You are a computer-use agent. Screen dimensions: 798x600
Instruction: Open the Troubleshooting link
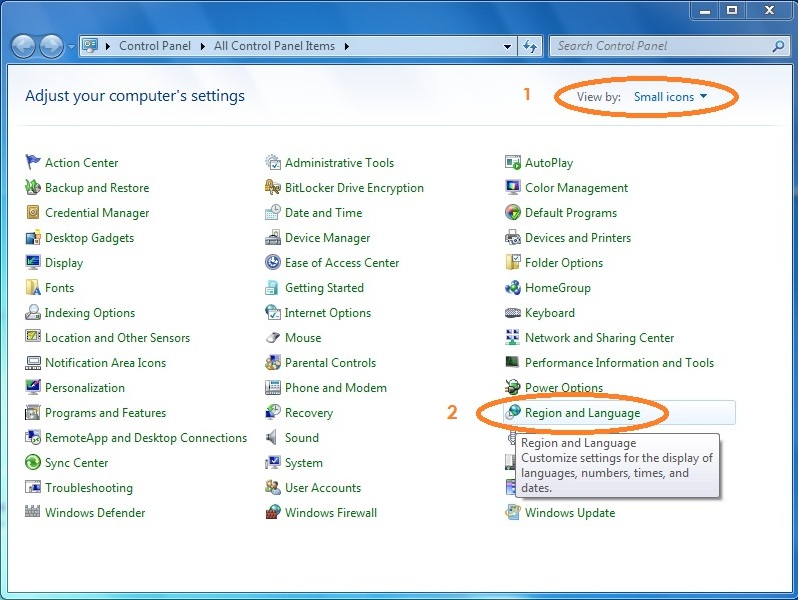pyautogui.click(x=89, y=488)
